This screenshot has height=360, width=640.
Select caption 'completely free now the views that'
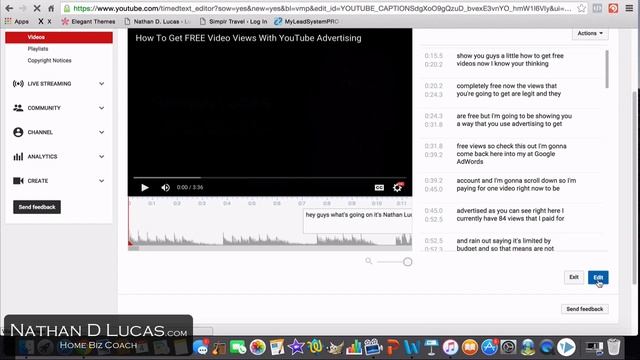pos(509,90)
